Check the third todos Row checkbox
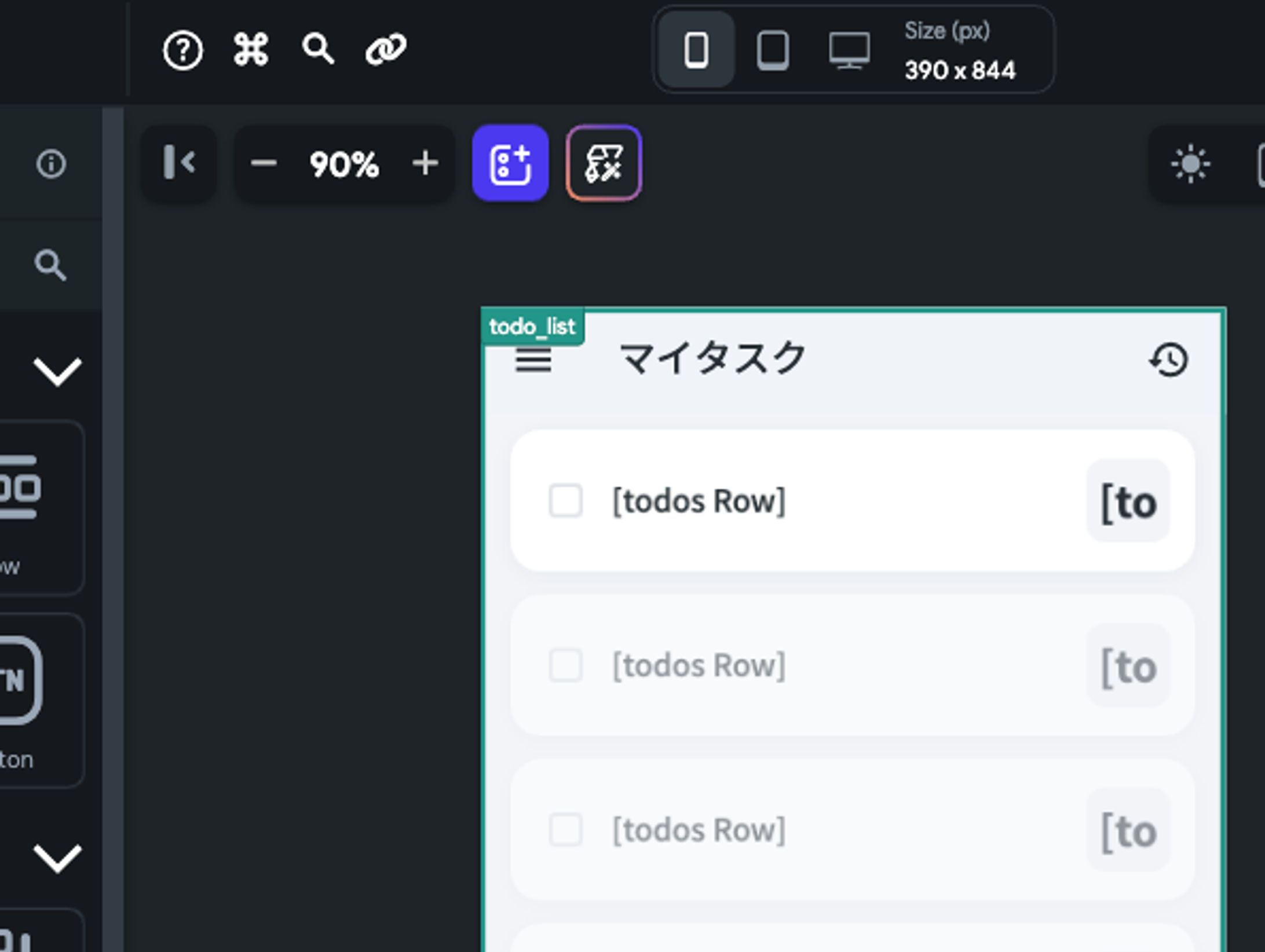 [x=565, y=829]
